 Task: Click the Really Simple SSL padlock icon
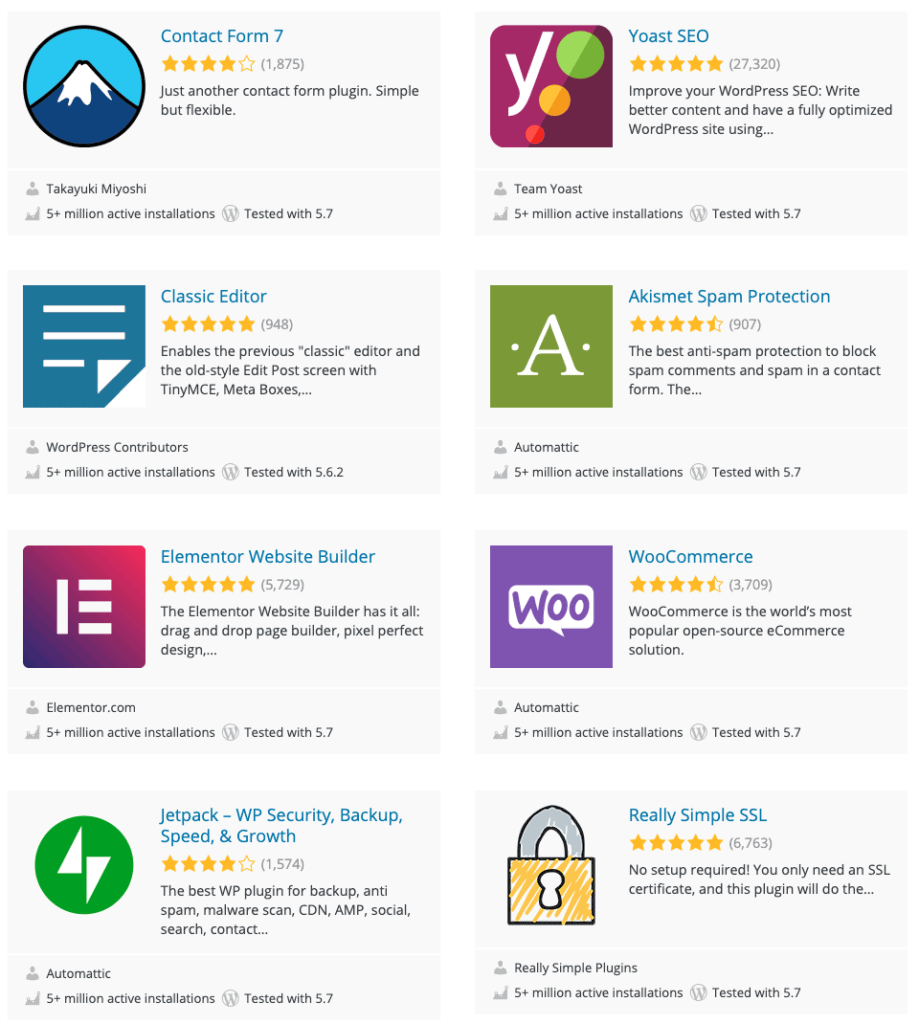(551, 865)
